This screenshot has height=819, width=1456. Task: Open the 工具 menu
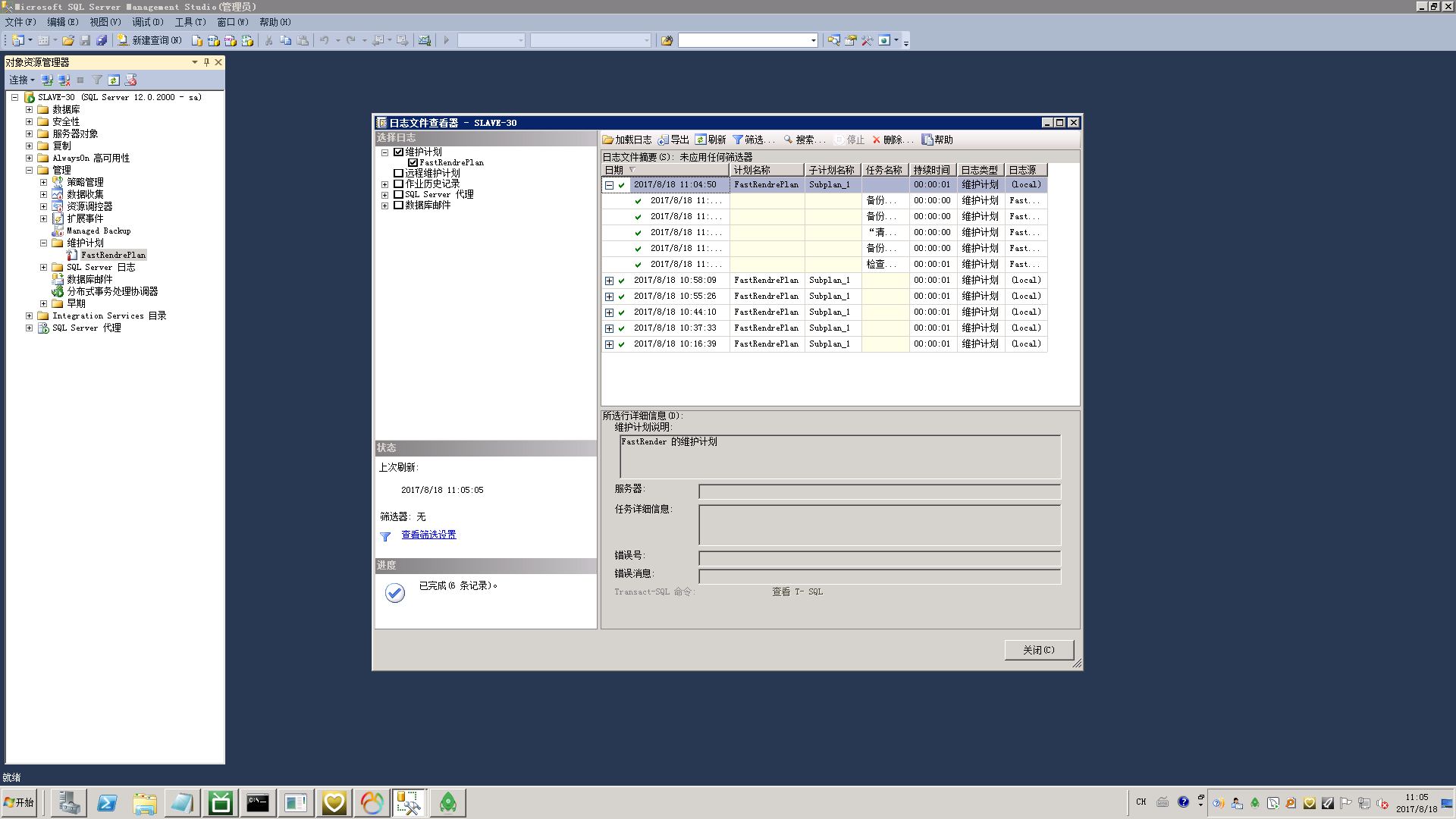click(x=190, y=22)
